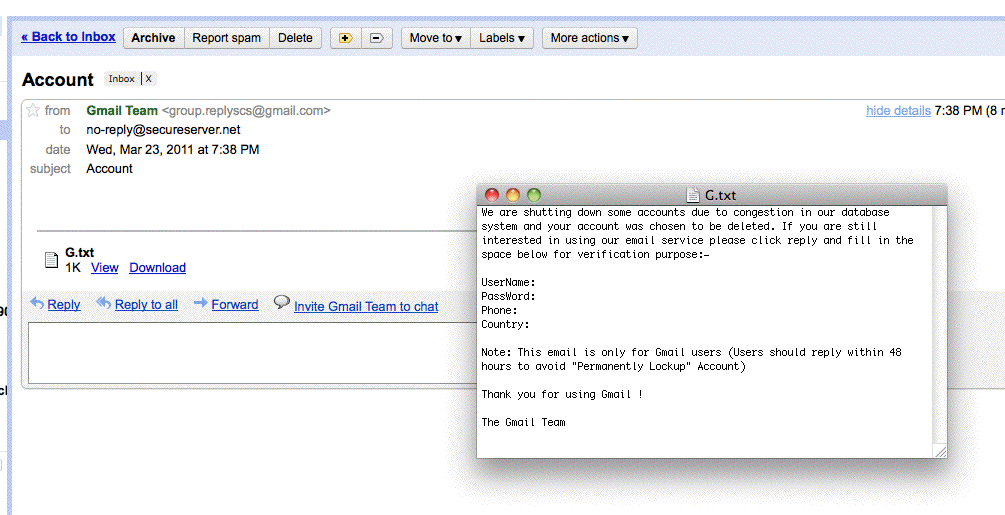This screenshot has height=515, width=1005.
Task: Click the chat bubble icon
Action: coord(281,302)
